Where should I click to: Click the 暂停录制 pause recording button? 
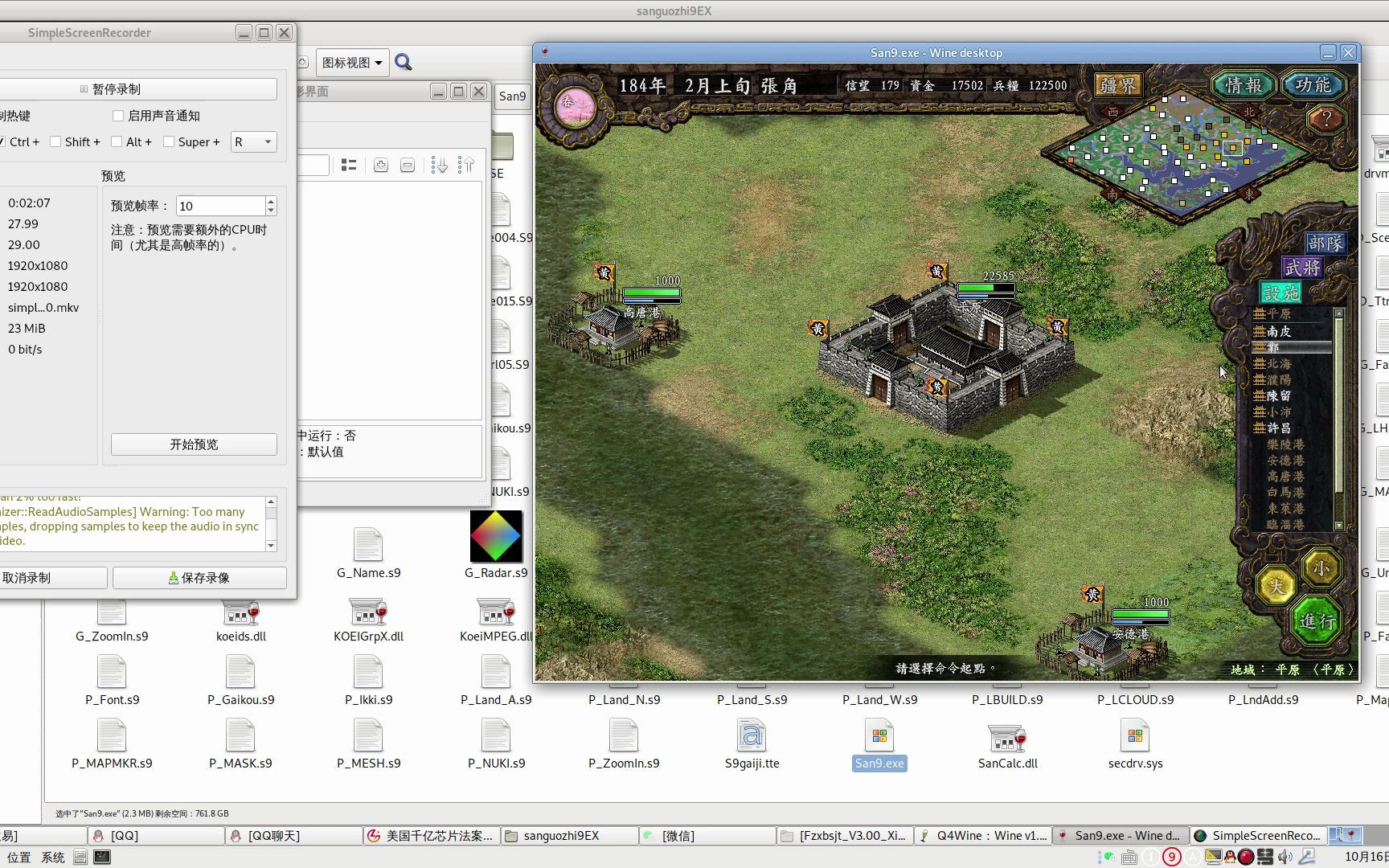(x=139, y=88)
